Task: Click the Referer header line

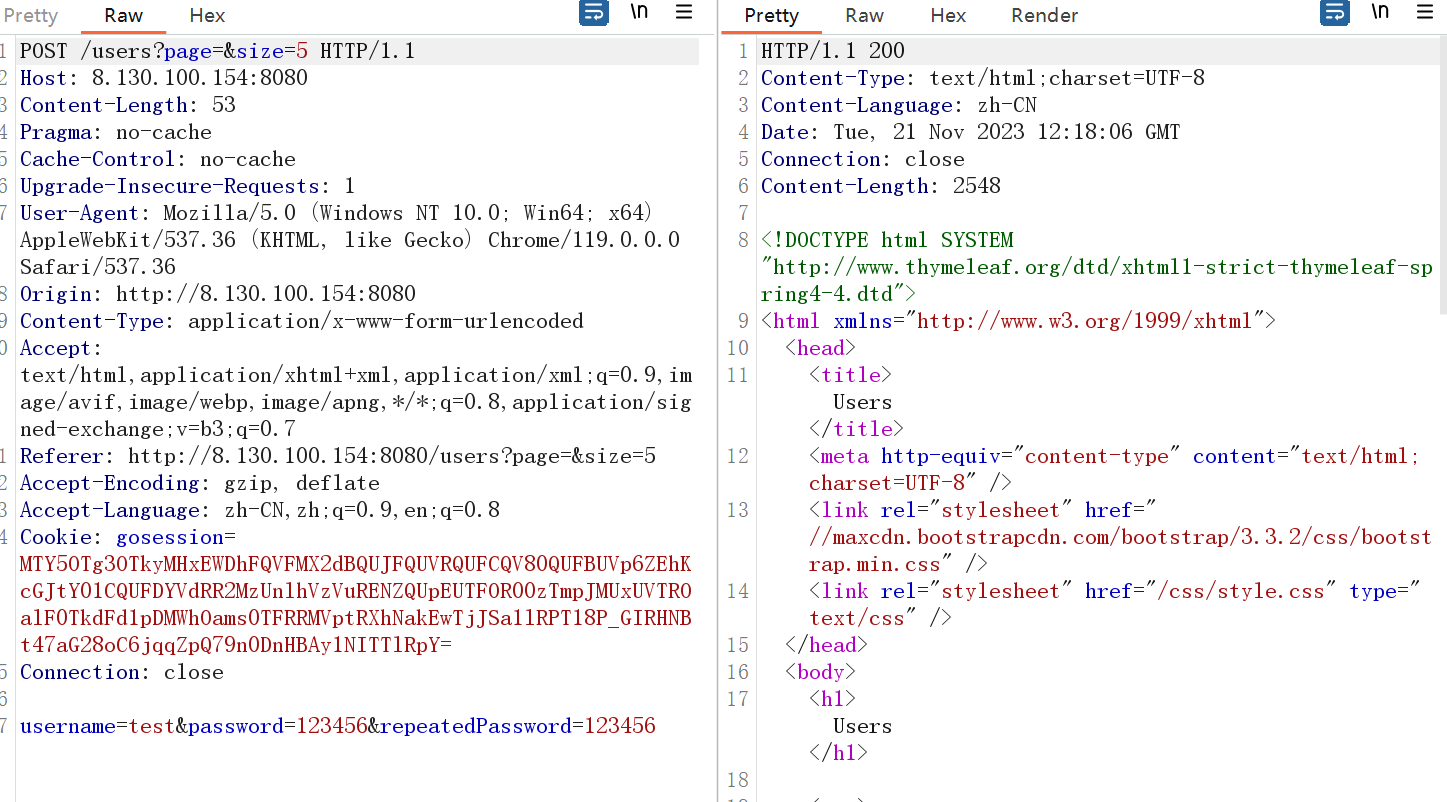Action: point(338,456)
